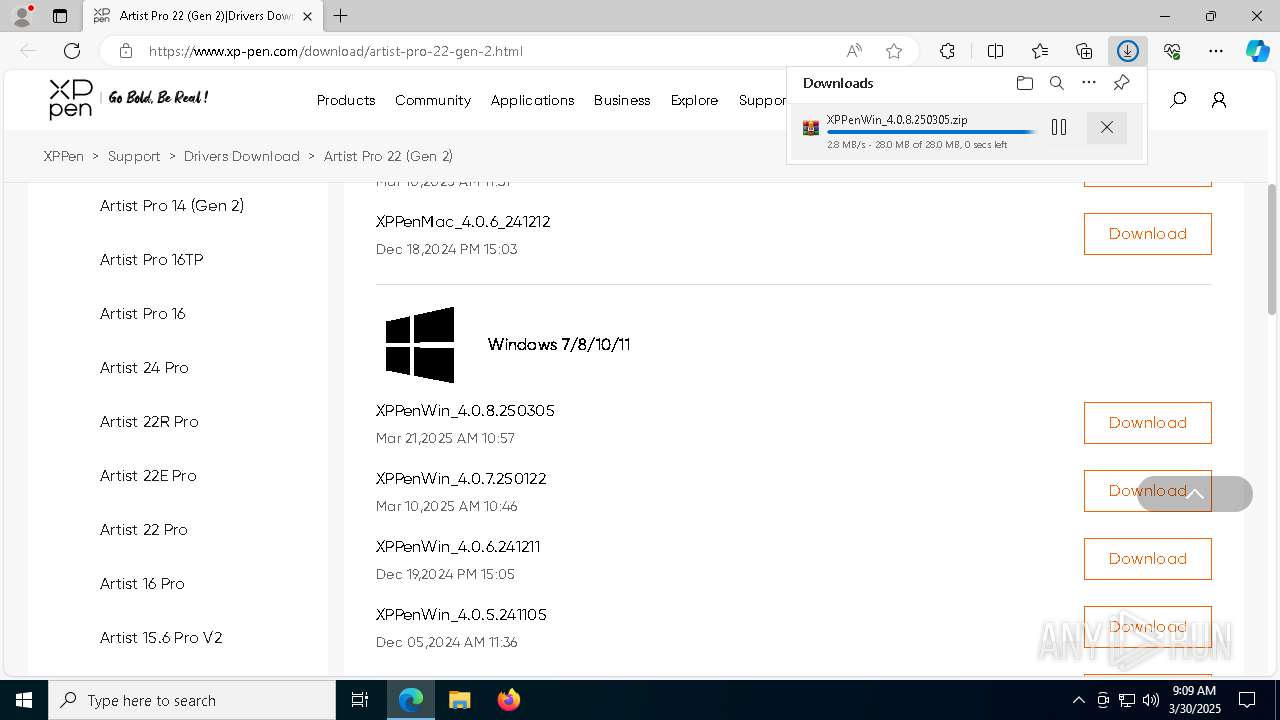The height and width of the screenshot is (720, 1280).
Task: Open the Windows Start menu
Action: pyautogui.click(x=24, y=700)
